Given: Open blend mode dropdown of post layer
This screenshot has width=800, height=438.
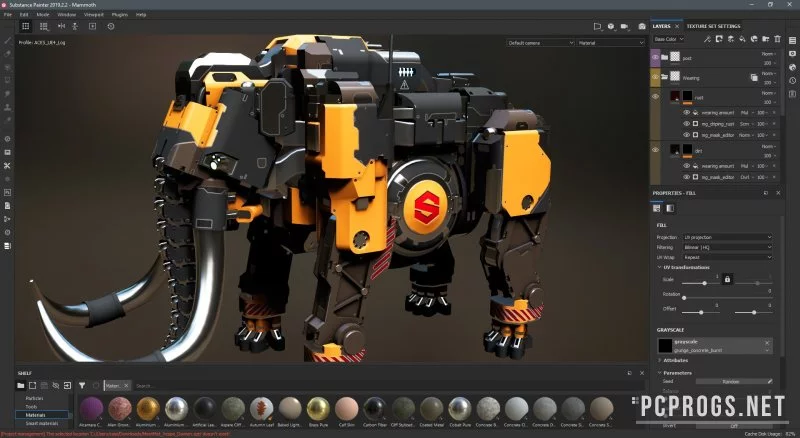Looking at the screenshot, I should click(x=769, y=54).
